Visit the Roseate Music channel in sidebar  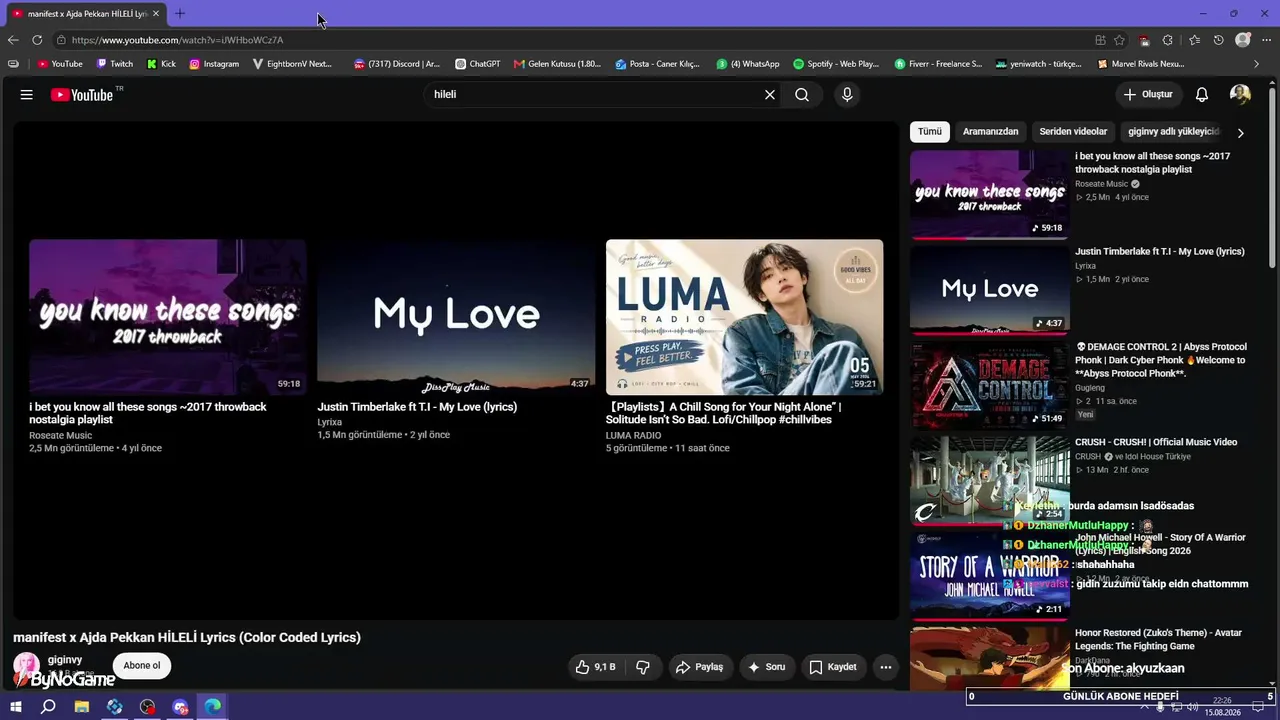coord(1101,184)
